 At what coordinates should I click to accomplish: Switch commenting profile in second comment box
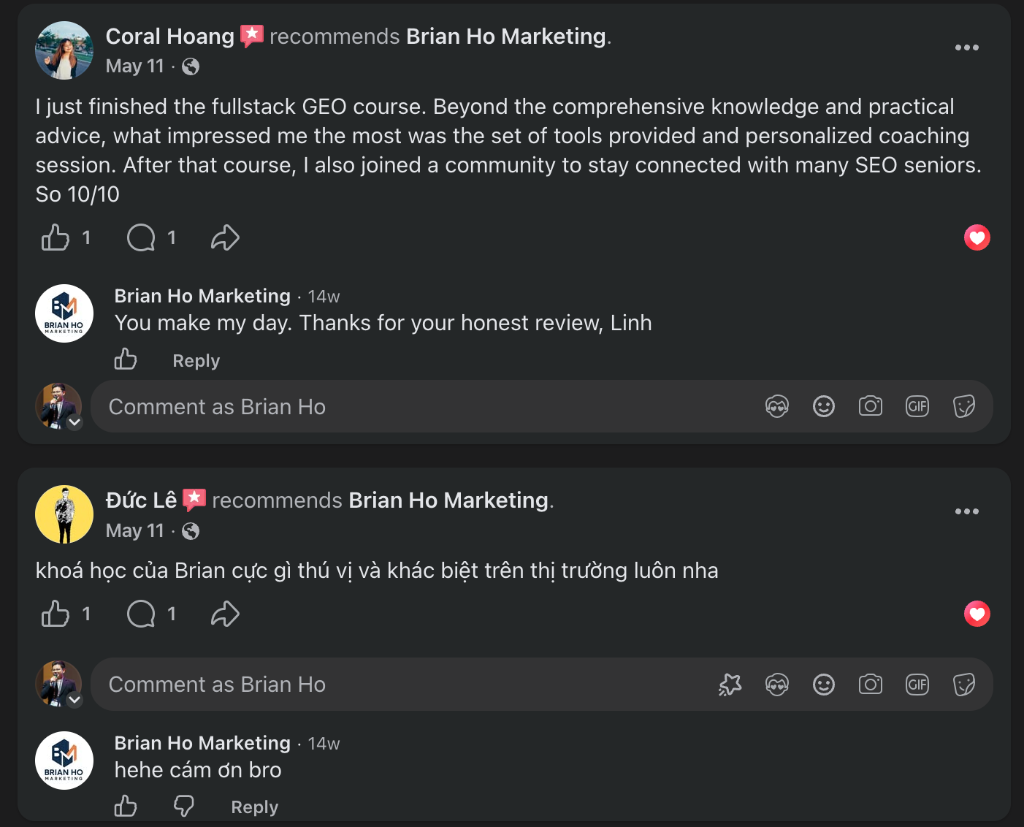[x=74, y=700]
